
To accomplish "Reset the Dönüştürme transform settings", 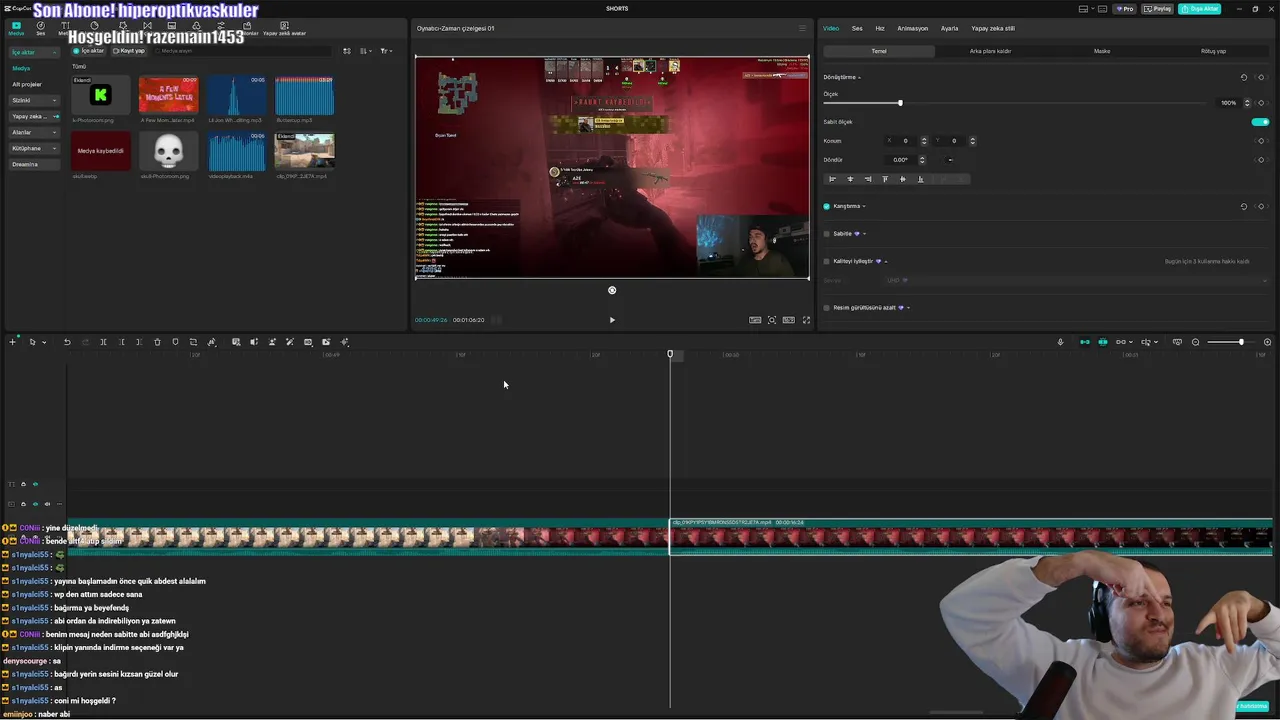I will pos(1244,77).
